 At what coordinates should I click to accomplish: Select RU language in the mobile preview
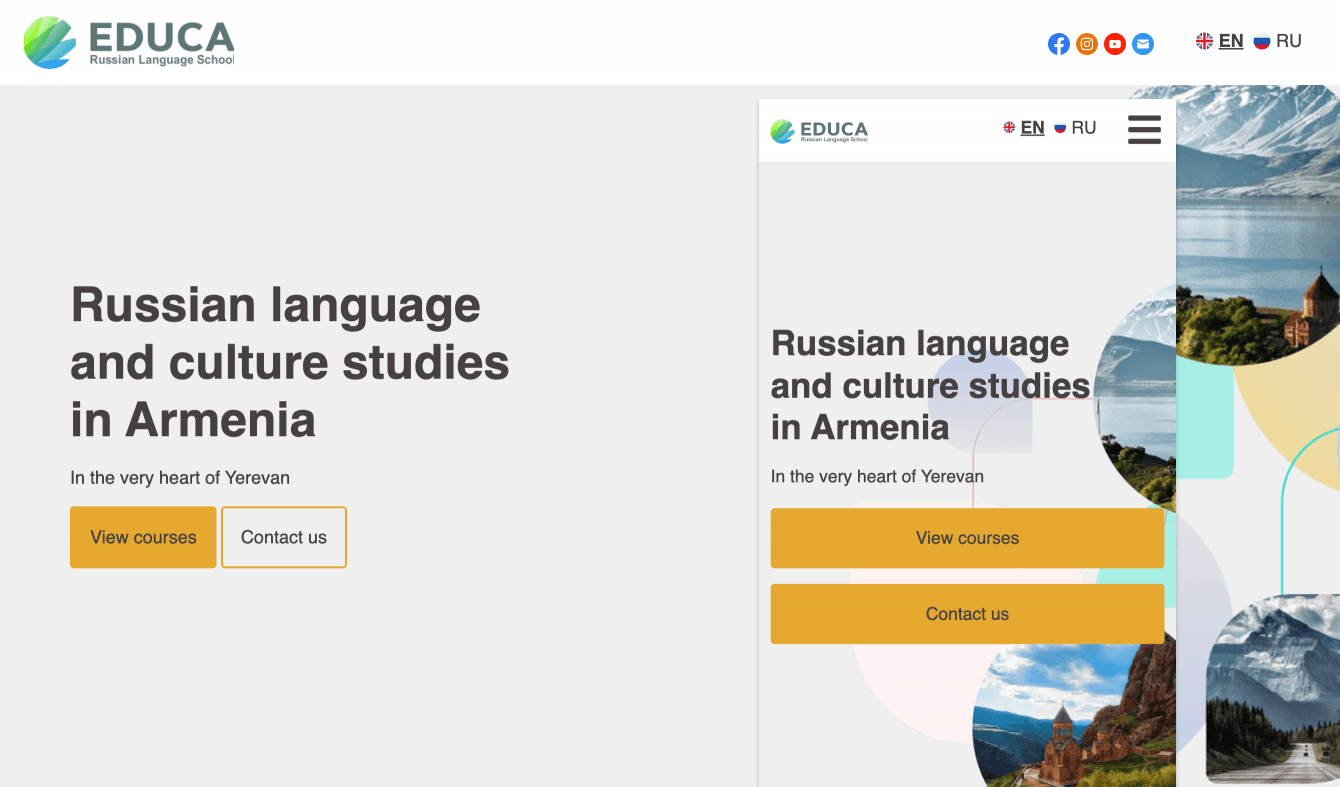[1084, 128]
